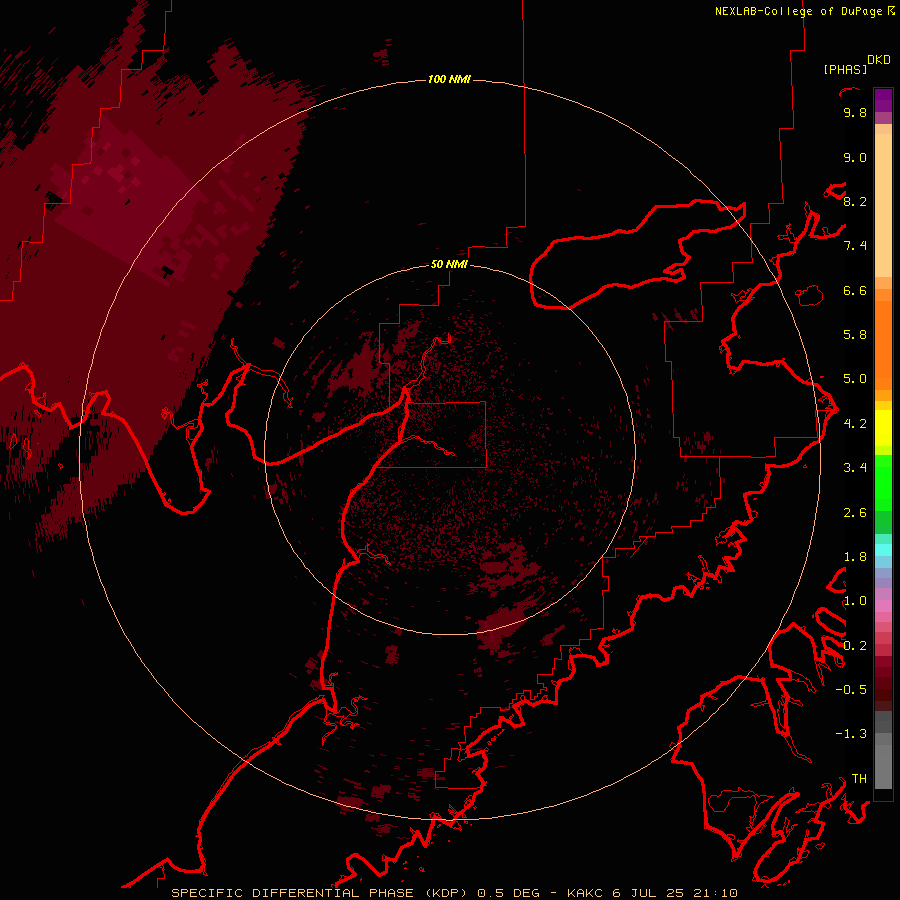Image resolution: width=900 pixels, height=900 pixels.
Task: Click the 100 NMI range ring label
Action: (x=449, y=79)
